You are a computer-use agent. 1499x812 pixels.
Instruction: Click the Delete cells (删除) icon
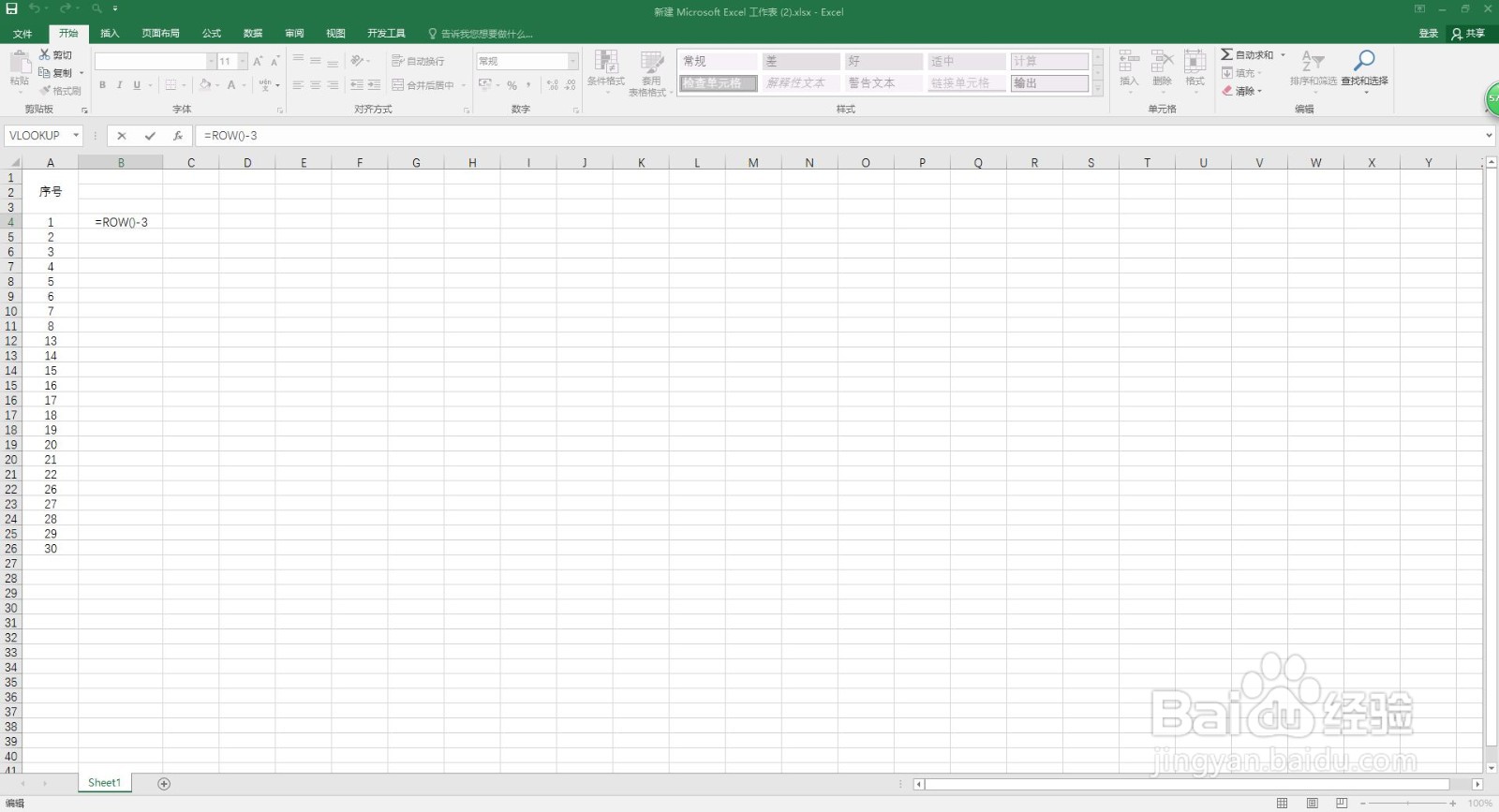(x=1162, y=62)
